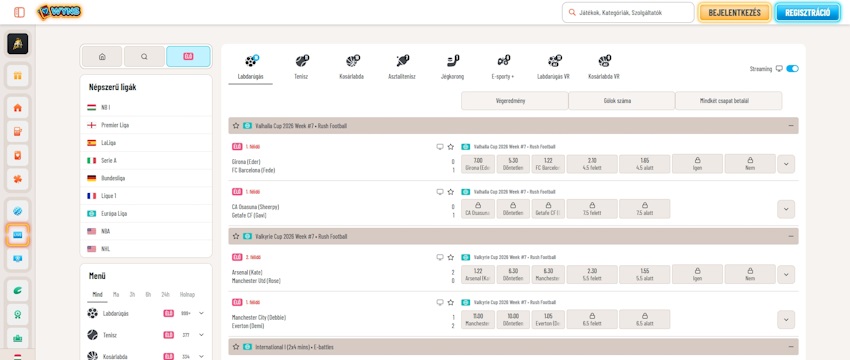Select the Mindkét csapat betalál market button
Screen dimensions: 850x360
point(729,101)
